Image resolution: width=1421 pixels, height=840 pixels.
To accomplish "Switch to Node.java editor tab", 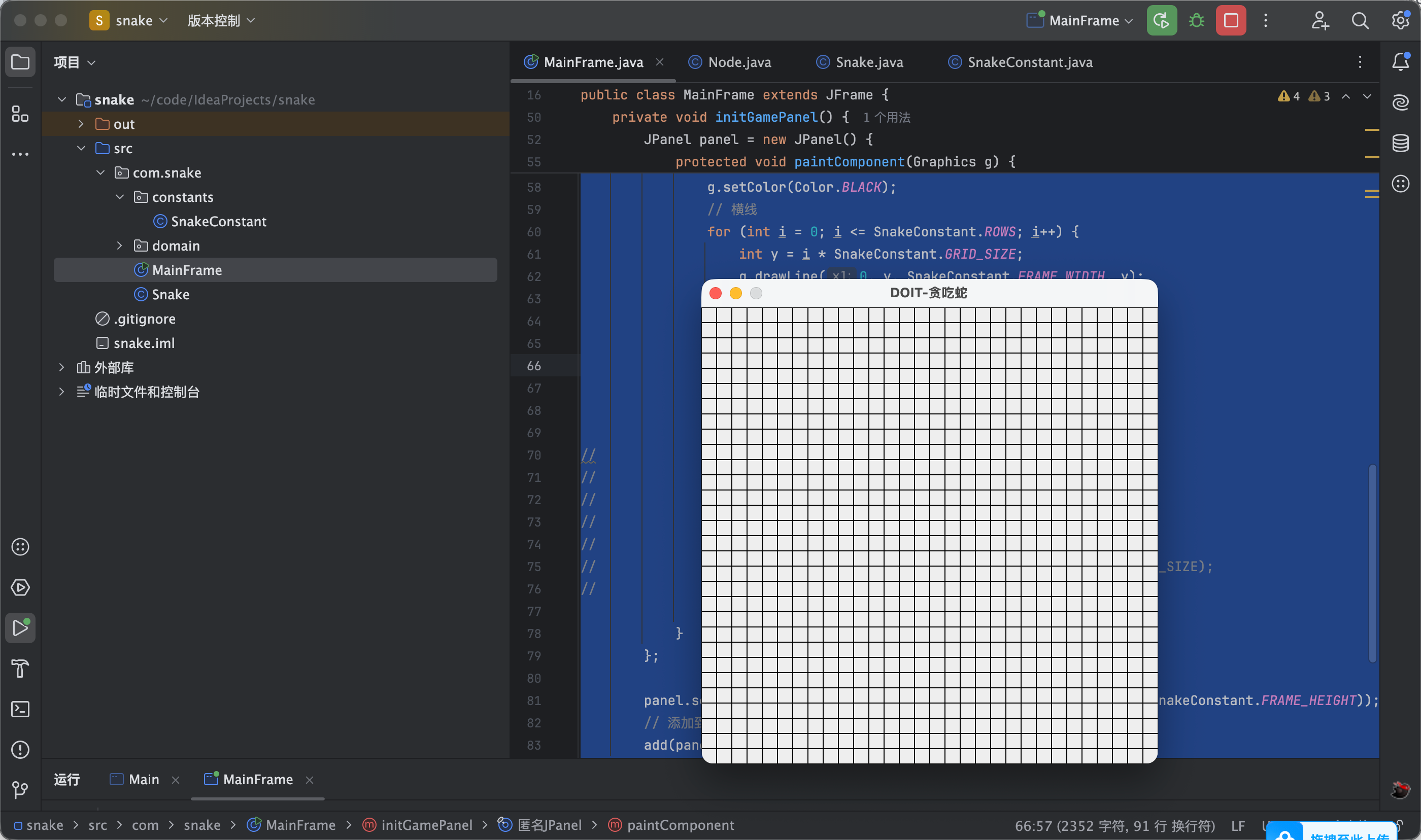I will pyautogui.click(x=729, y=62).
